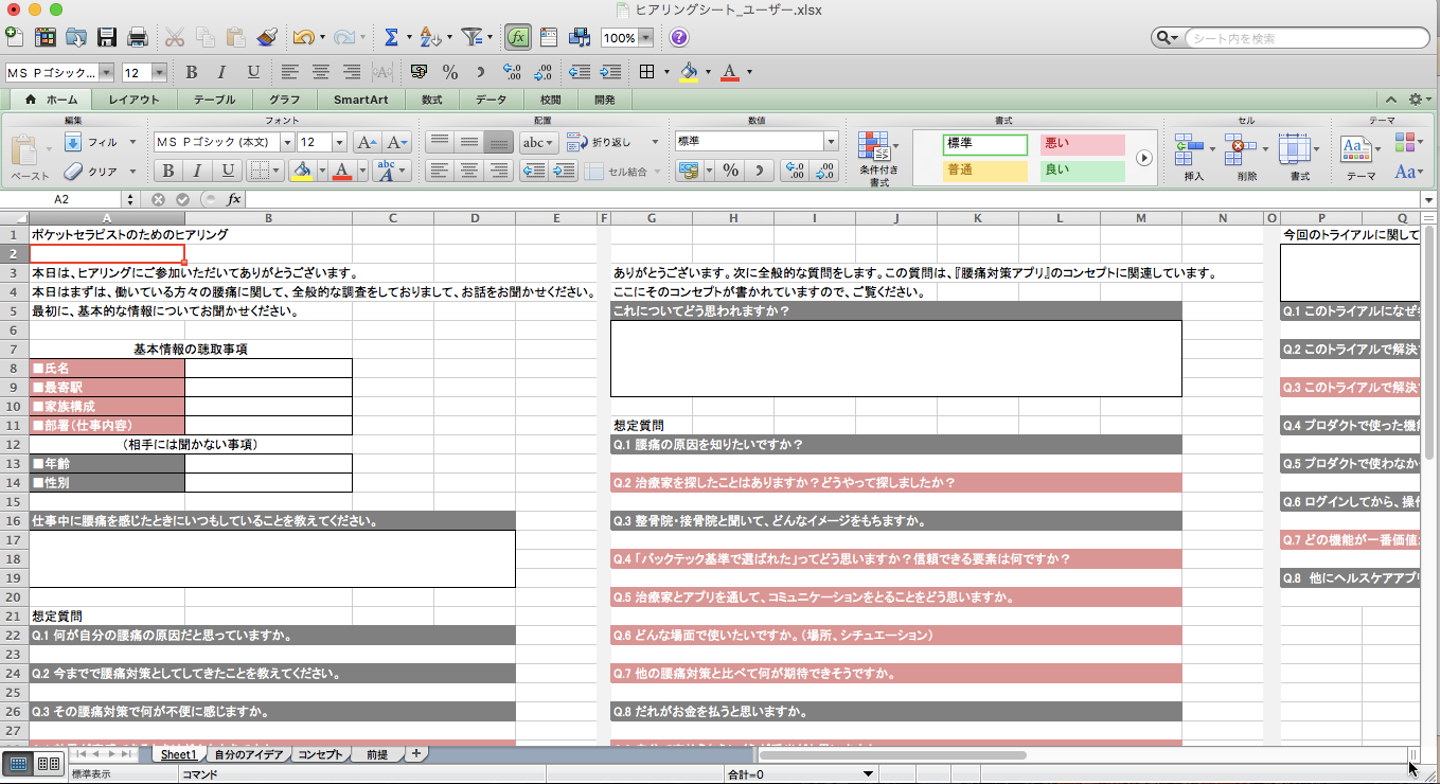The height and width of the screenshot is (784, 1440).
Task: Click the Save floppy disk icon
Action: tap(107, 38)
